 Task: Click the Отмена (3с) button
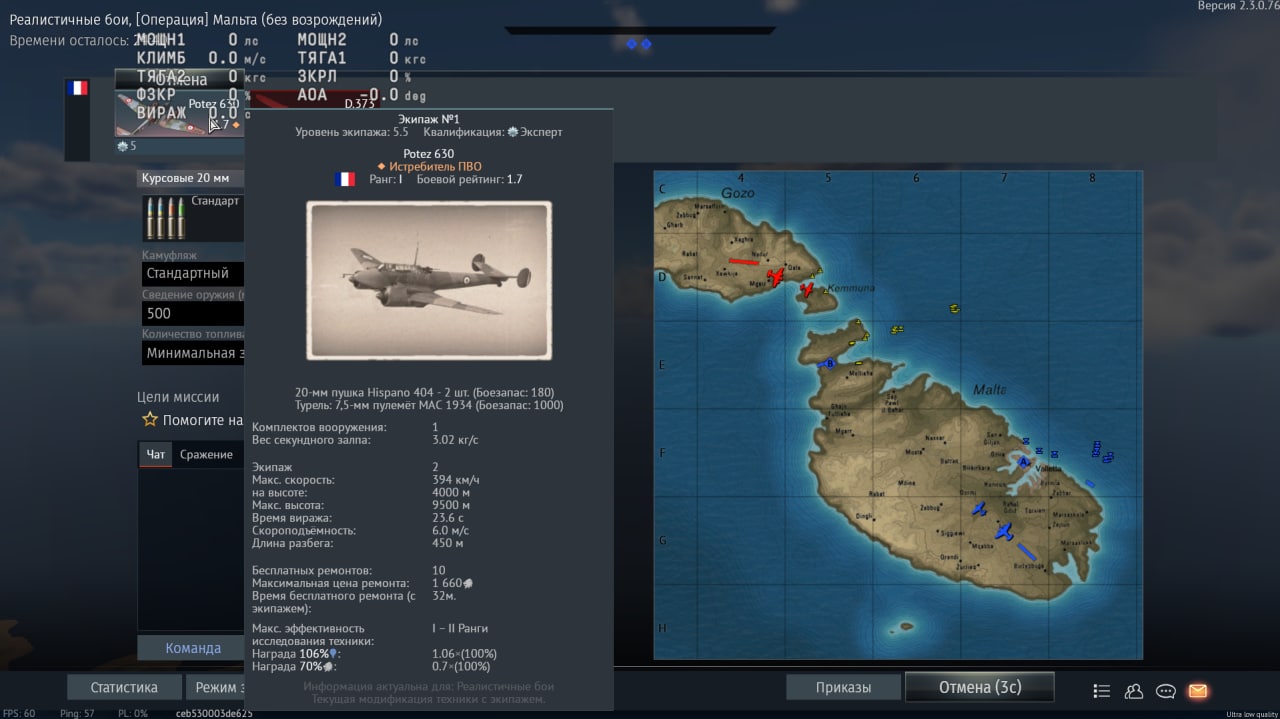(x=979, y=687)
